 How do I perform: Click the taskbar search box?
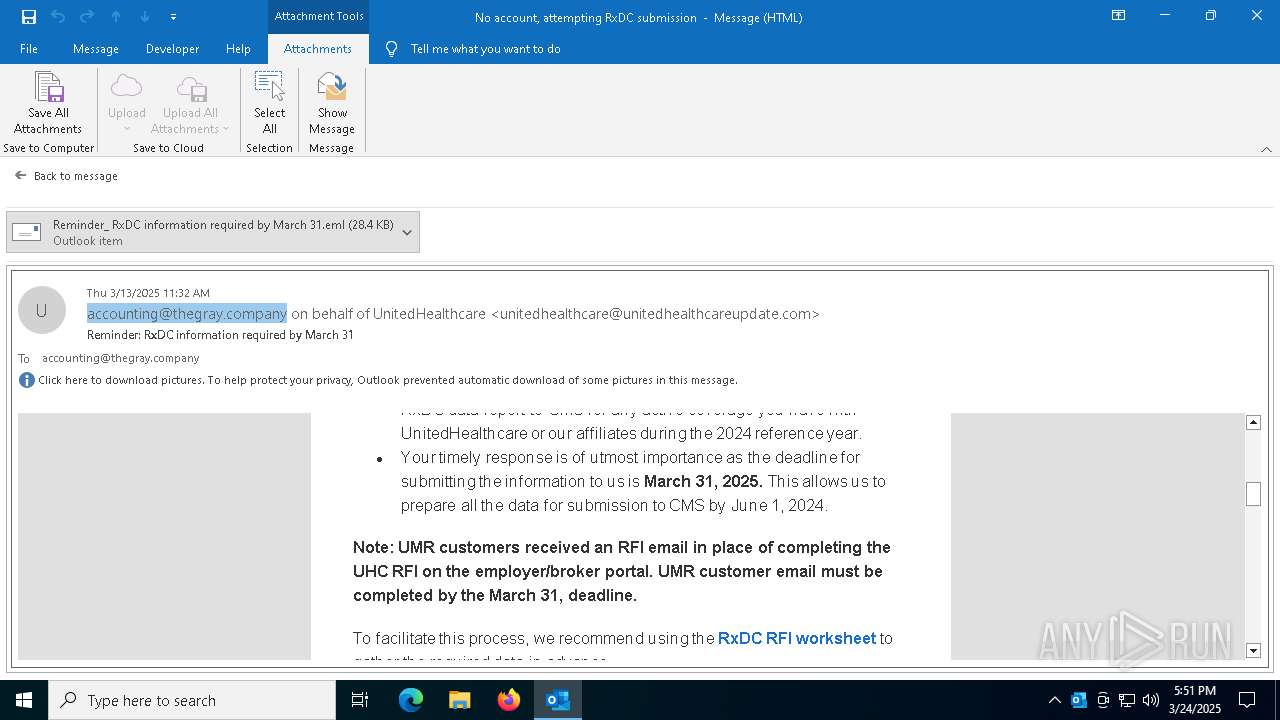pyautogui.click(x=192, y=700)
